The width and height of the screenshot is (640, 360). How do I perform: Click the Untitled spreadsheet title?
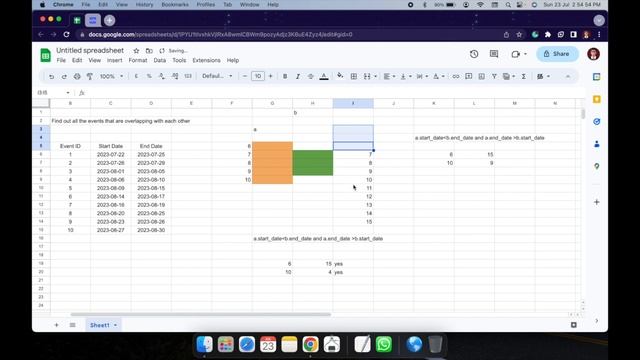[90, 50]
